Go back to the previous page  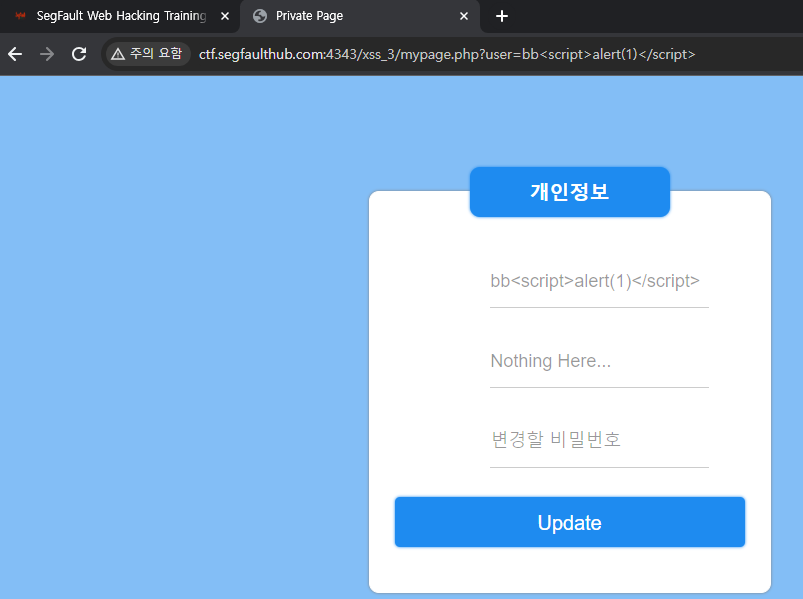point(15,54)
